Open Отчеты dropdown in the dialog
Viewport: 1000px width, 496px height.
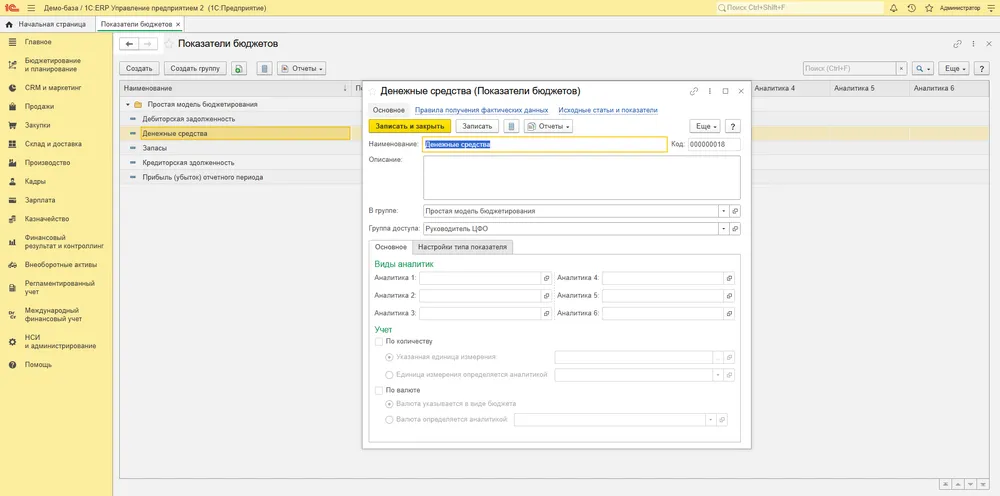point(548,126)
